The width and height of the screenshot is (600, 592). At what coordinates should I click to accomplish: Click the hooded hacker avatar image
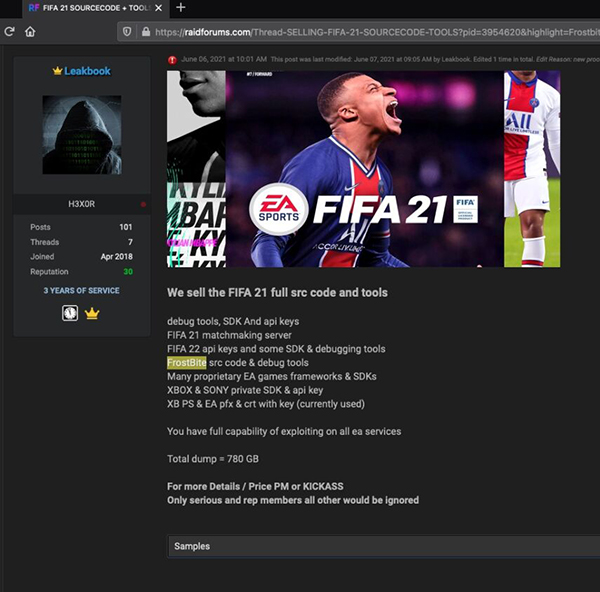pyautogui.click(x=82, y=135)
